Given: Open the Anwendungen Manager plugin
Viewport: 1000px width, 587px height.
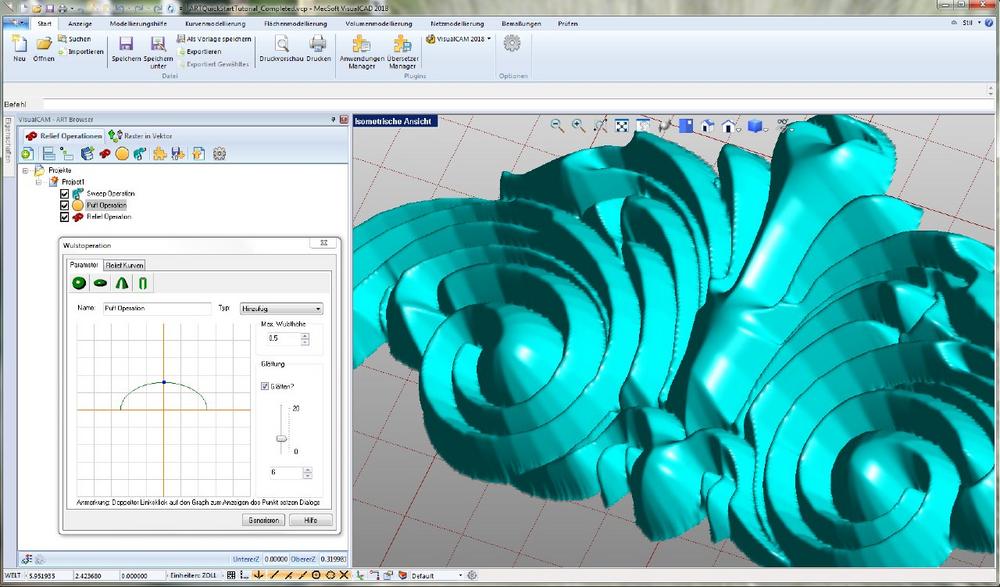Looking at the screenshot, I should click(x=361, y=45).
